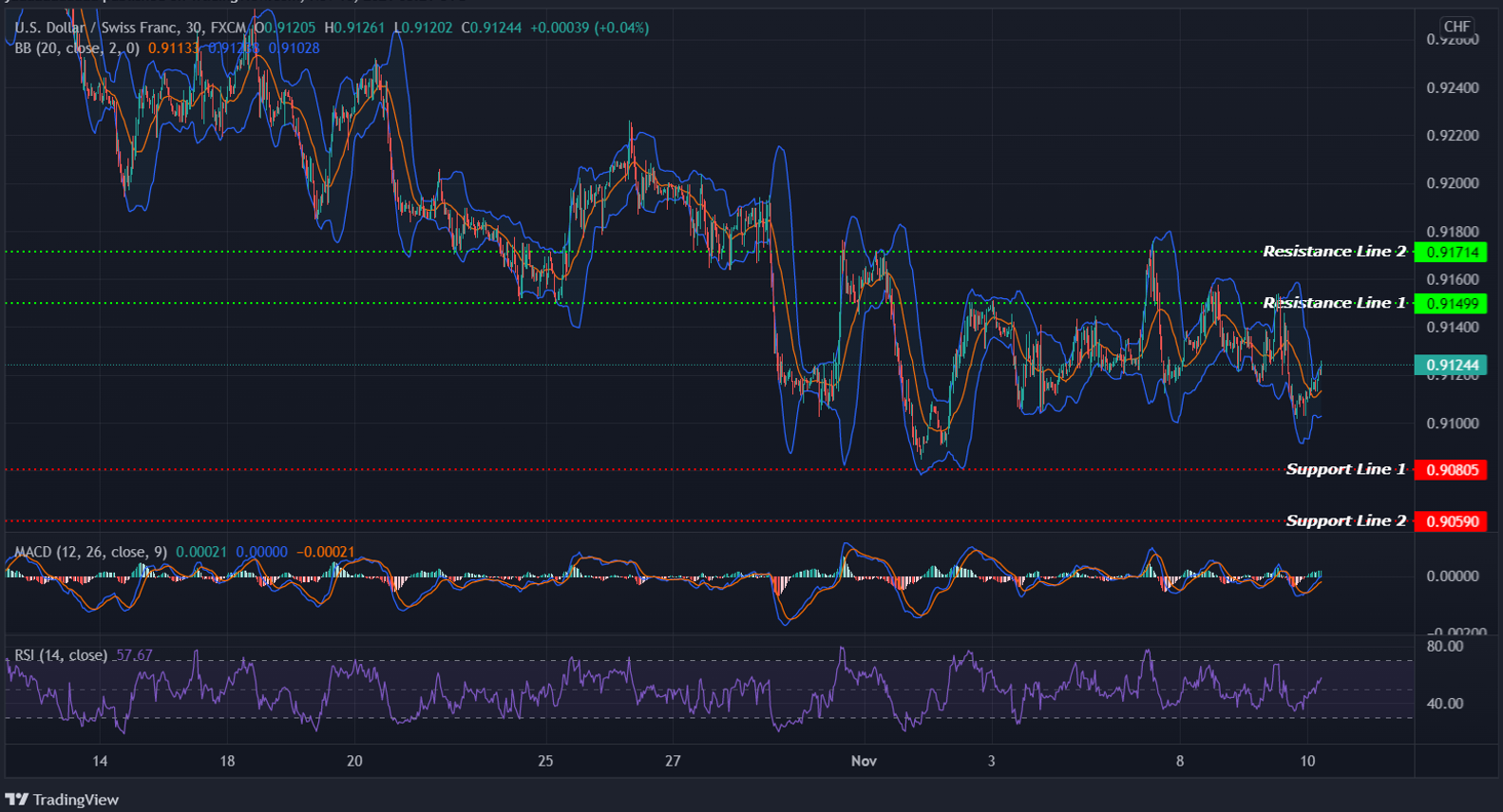Select the Support Line 2 label
Image resolution: width=1503 pixels, height=812 pixels.
pyautogui.click(x=1345, y=520)
